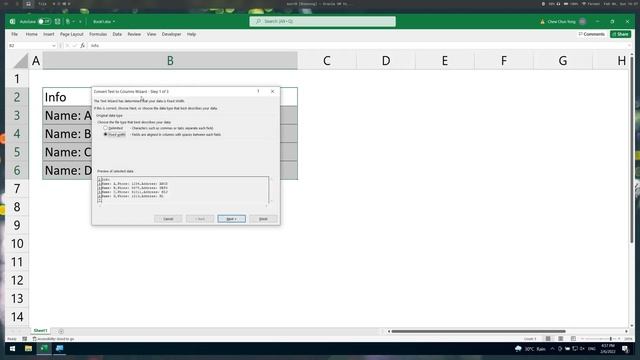Select column E header
640x360 pixels.
(x=444, y=61)
